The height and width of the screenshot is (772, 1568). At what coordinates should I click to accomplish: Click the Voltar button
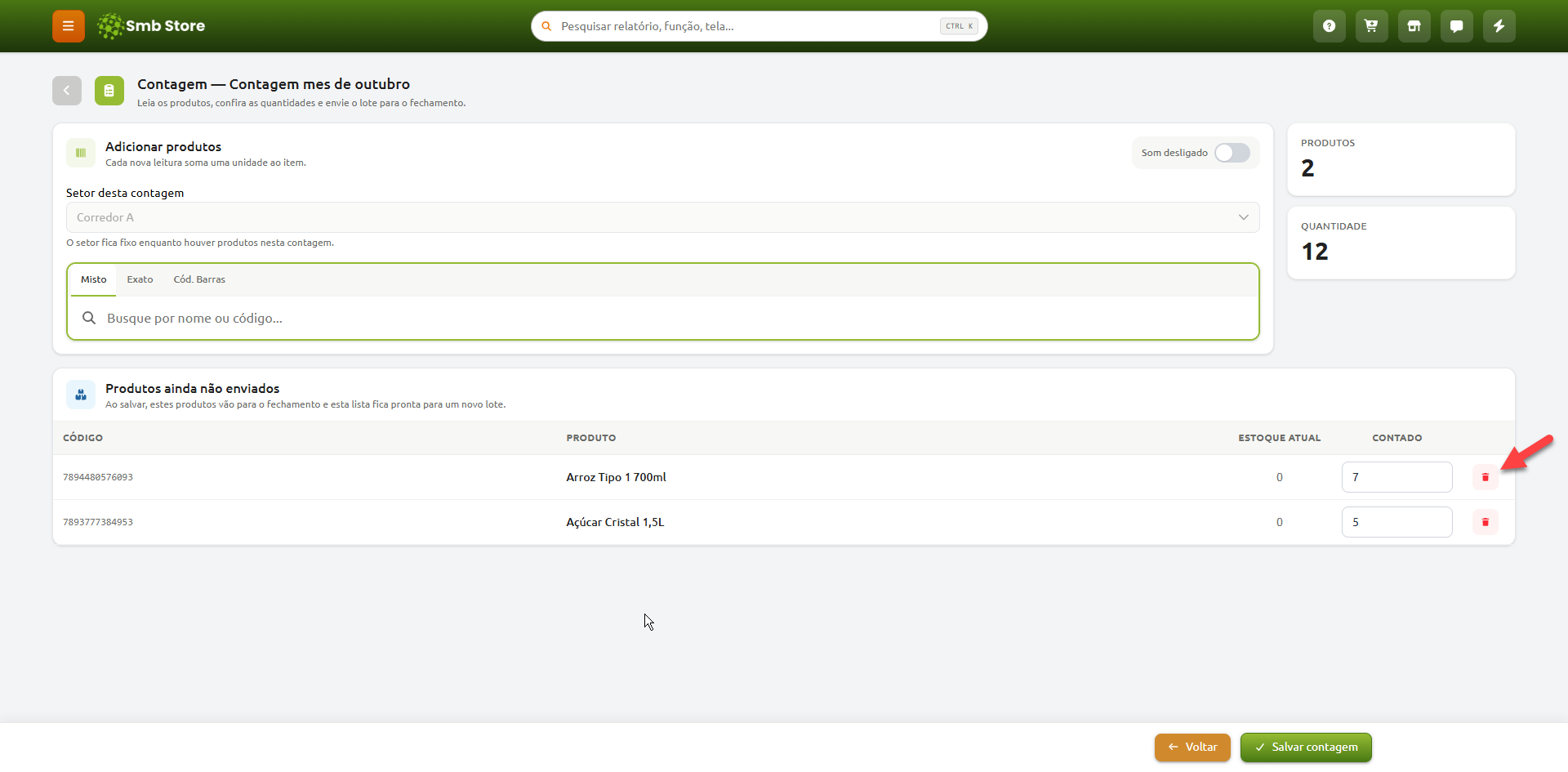coord(1192,747)
